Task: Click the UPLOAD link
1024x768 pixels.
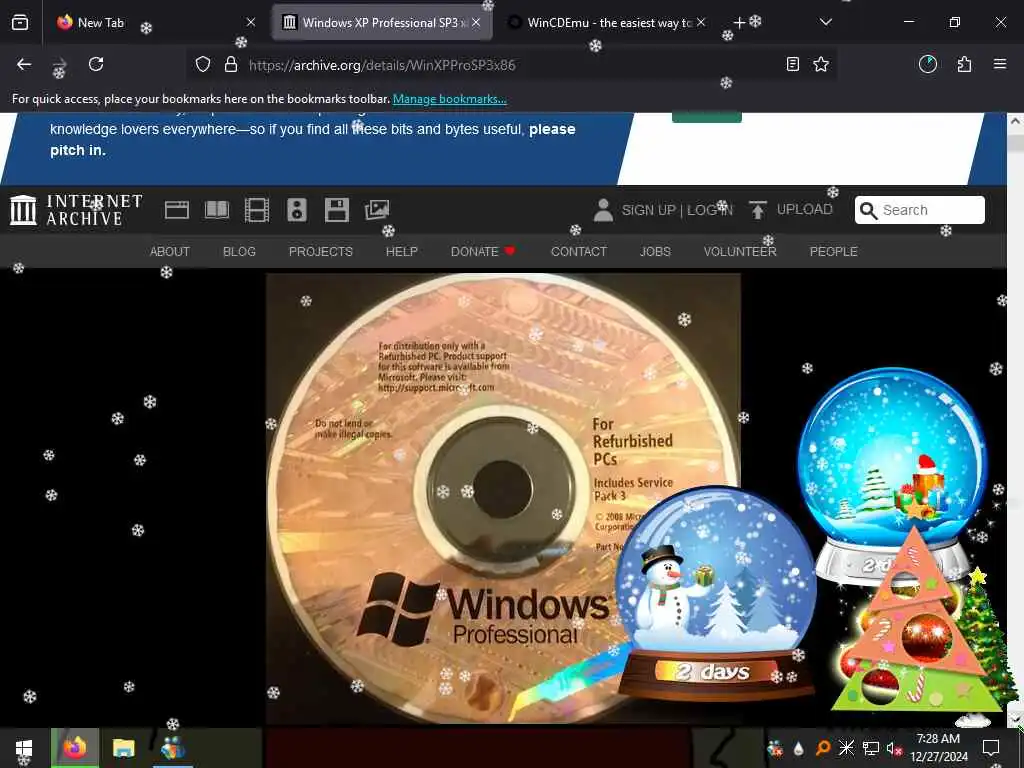Action: (x=805, y=210)
